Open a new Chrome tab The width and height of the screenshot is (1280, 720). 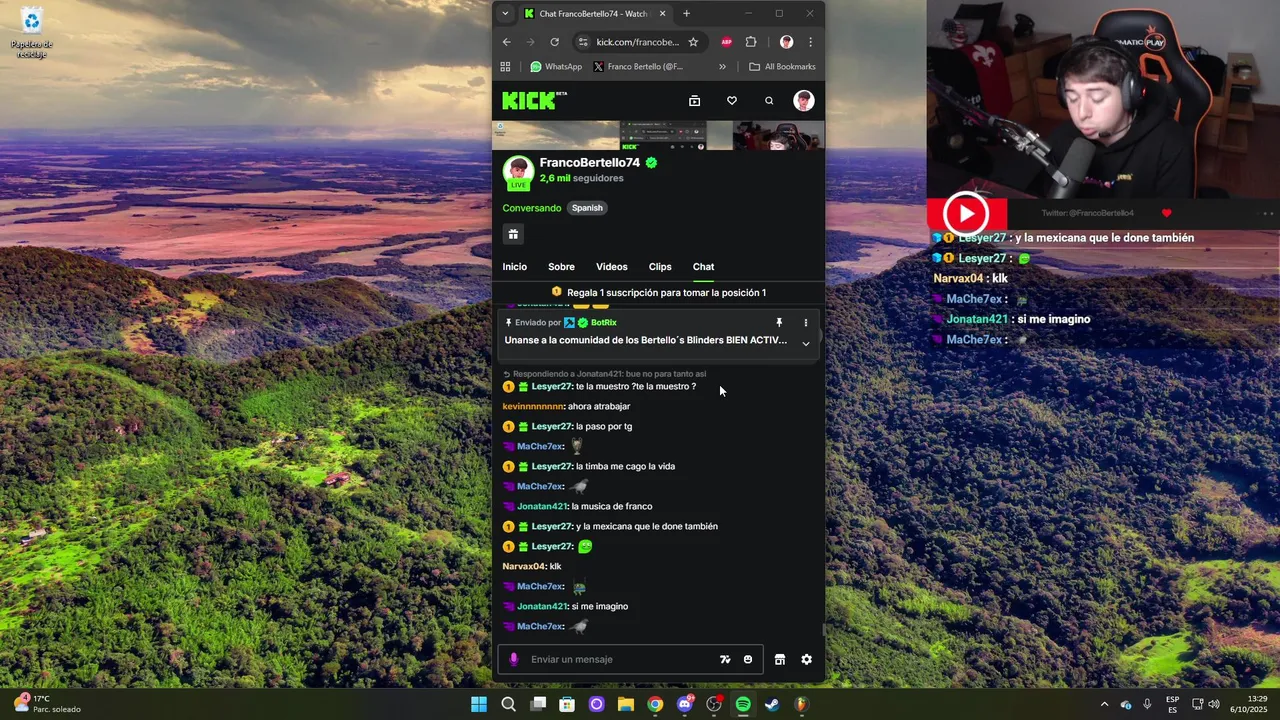[686, 14]
